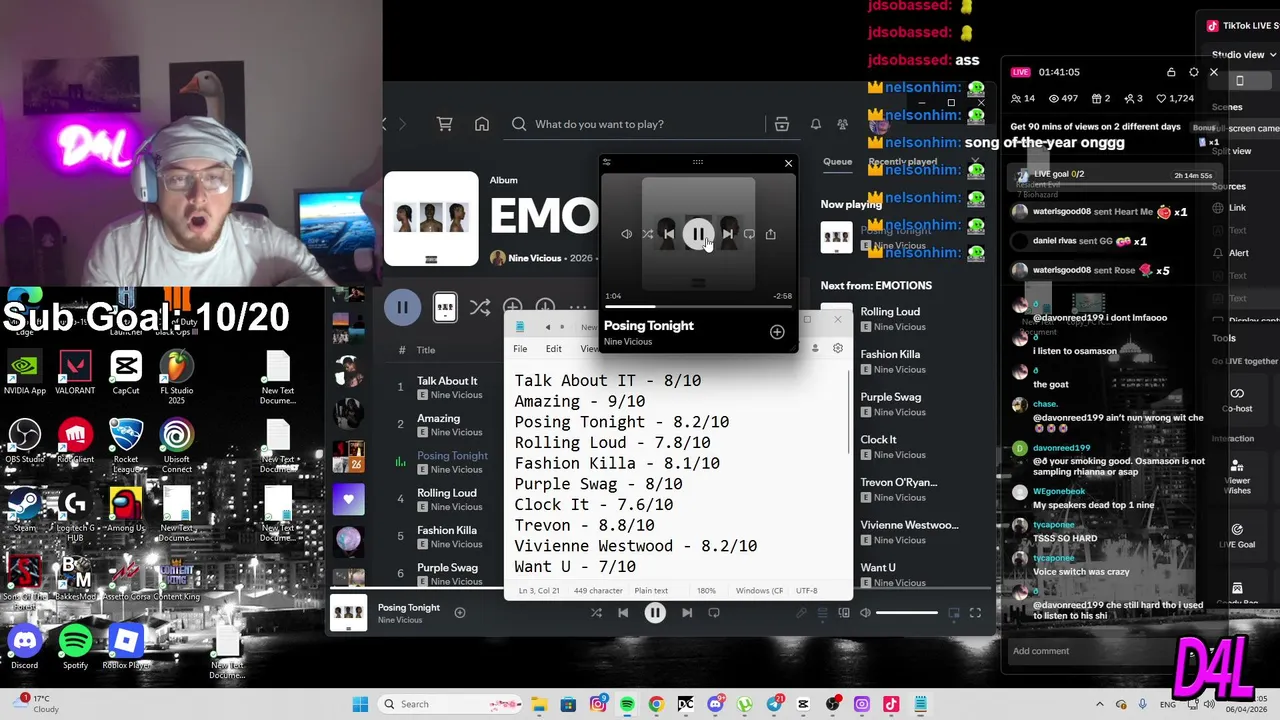
Task: Click EMOTIONS album cover art
Action: 432,218
